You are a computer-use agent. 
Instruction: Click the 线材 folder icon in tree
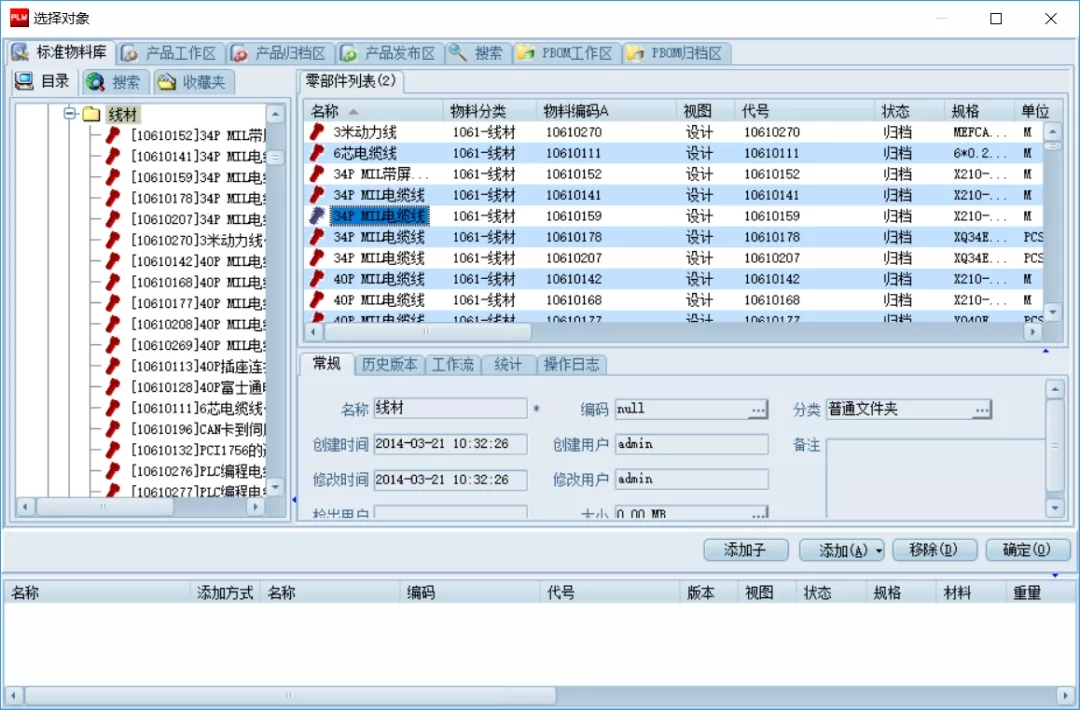92,114
